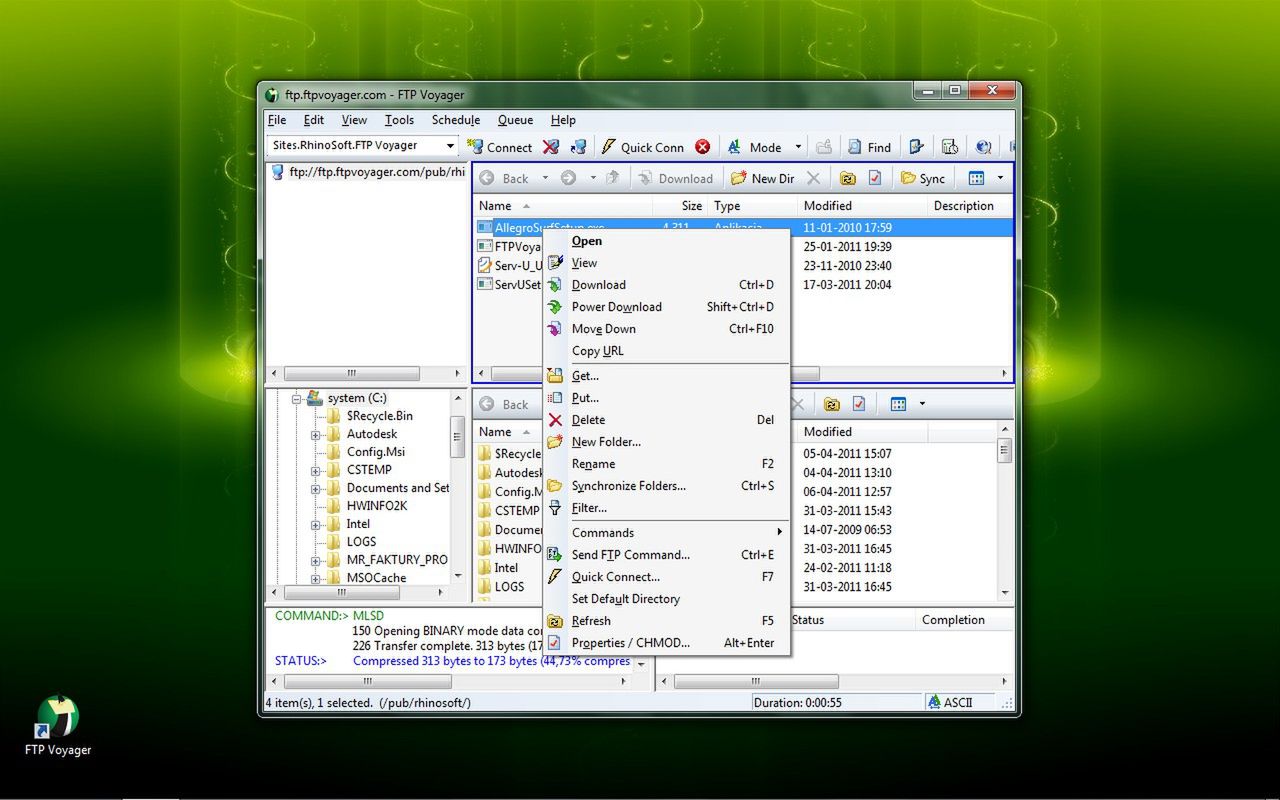
Task: Select Copy URL in context menu
Action: [667, 351]
